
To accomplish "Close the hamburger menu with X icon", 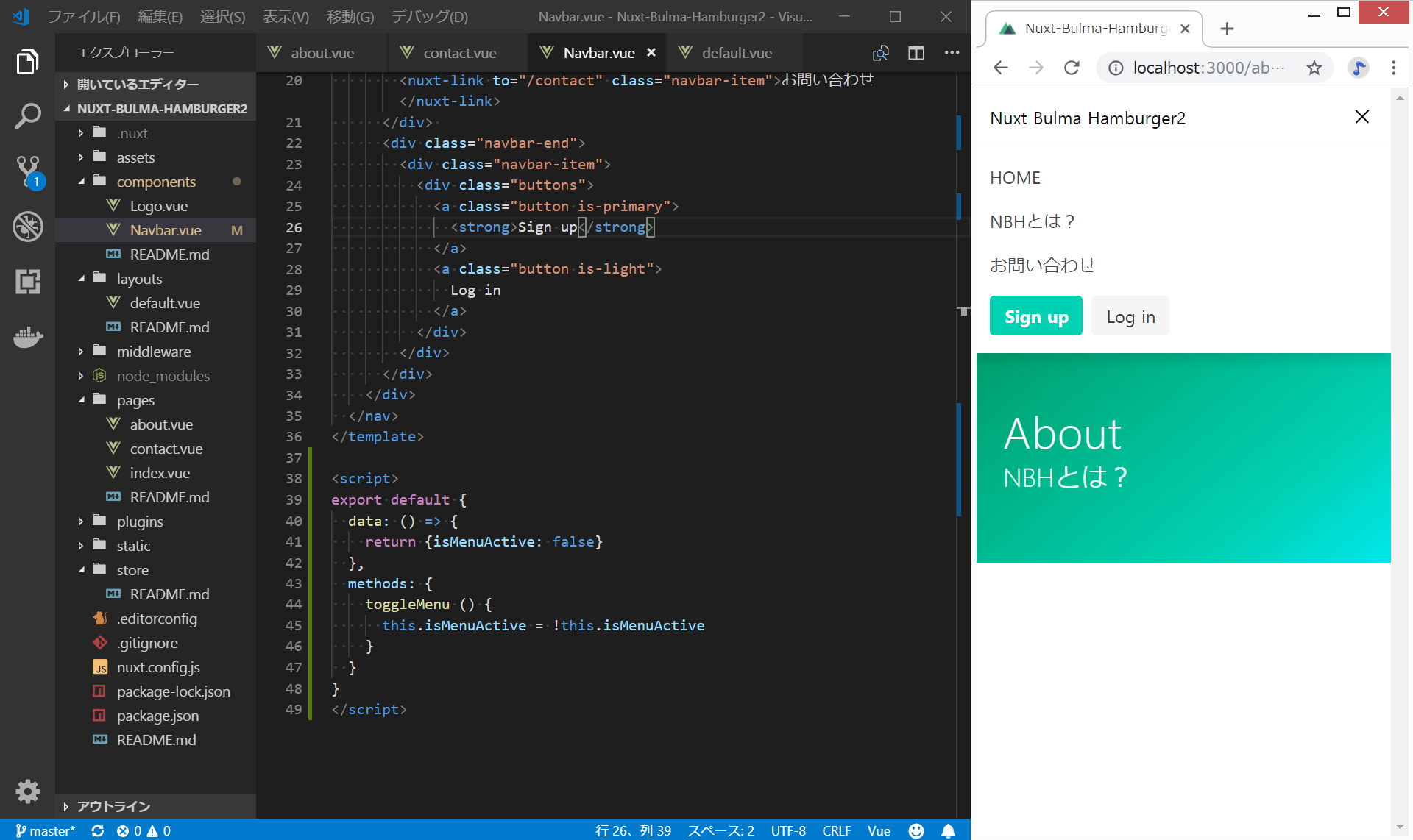I will tap(1361, 117).
